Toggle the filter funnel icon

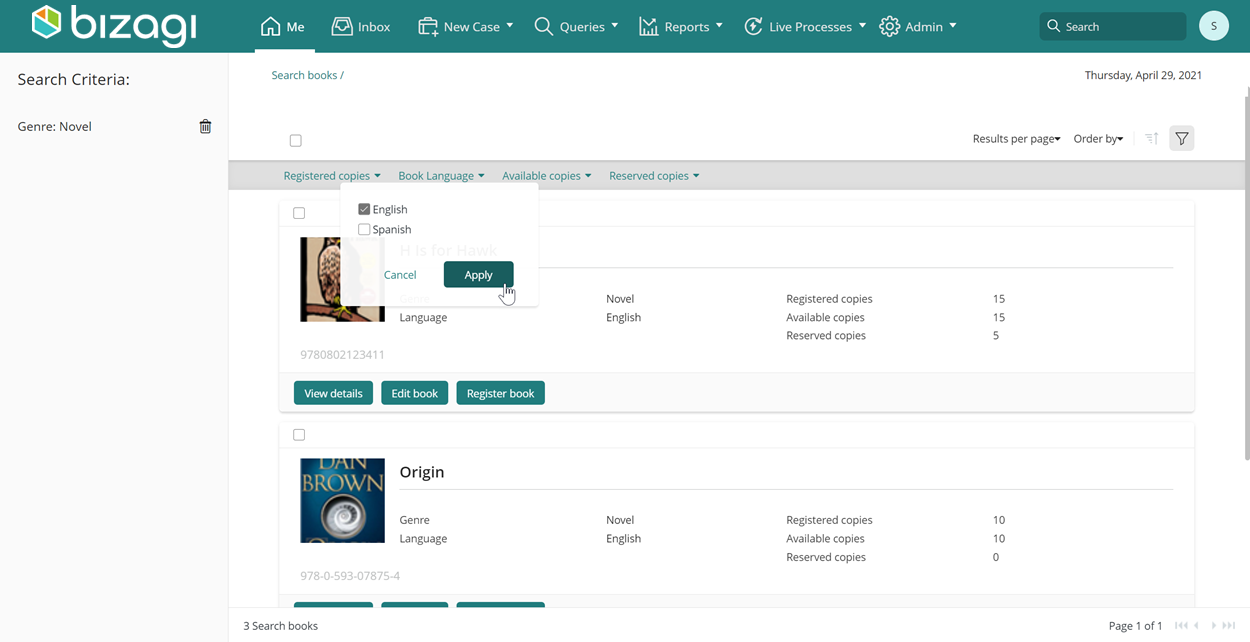pos(1182,139)
